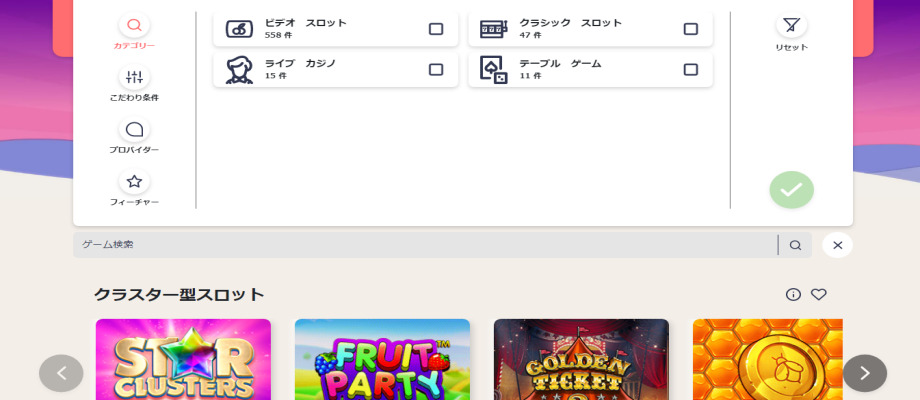
Task: Open the Golden Ticket game thumbnail
Action: 581,360
